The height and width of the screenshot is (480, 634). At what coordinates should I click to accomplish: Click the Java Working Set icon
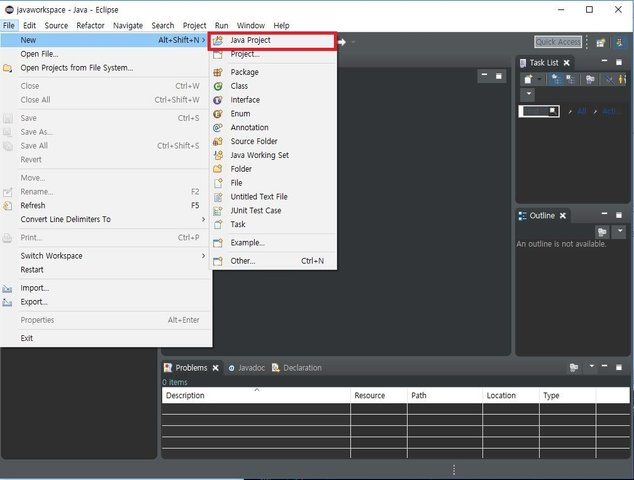point(218,155)
